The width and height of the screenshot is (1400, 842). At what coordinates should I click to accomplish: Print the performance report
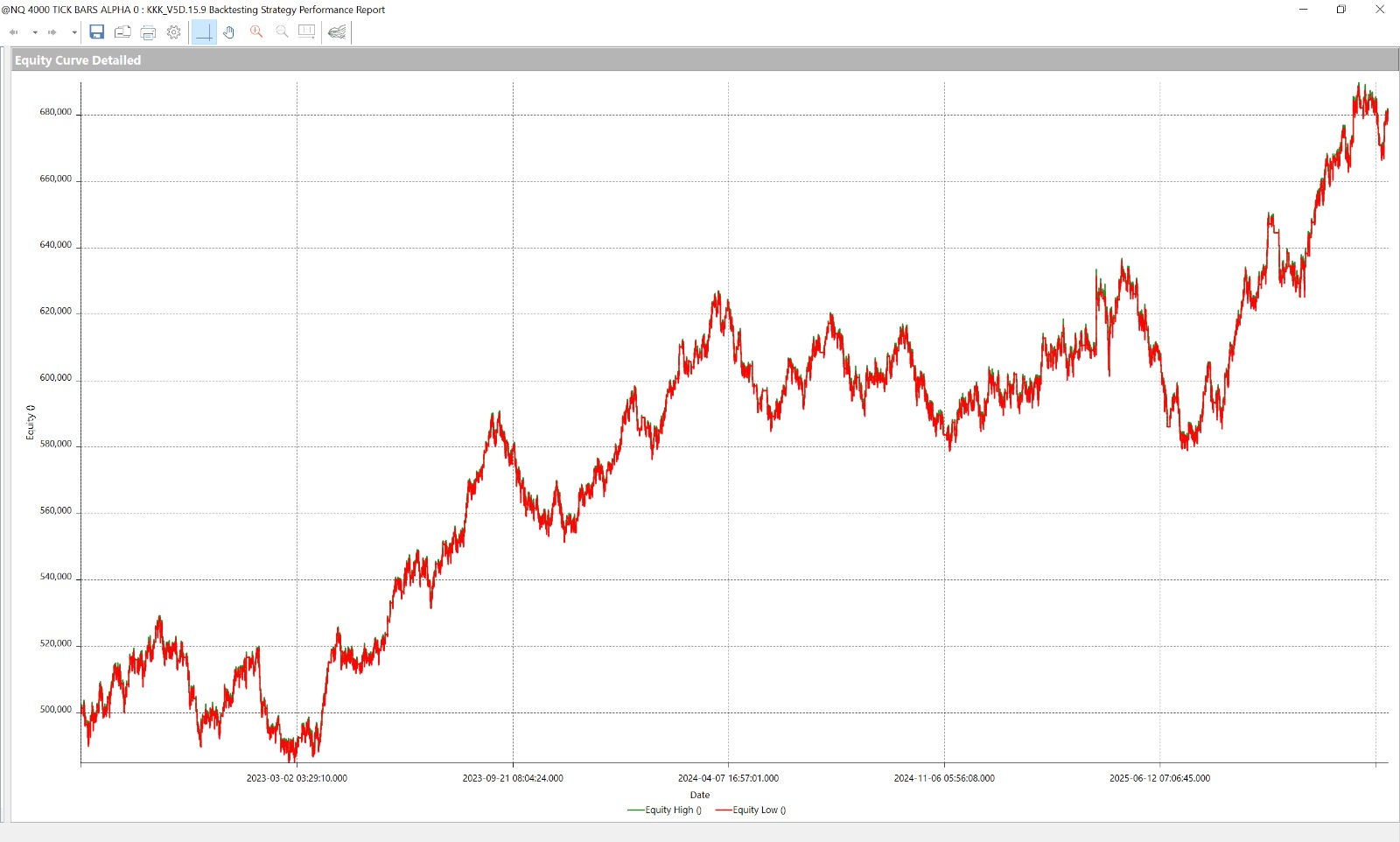(148, 32)
